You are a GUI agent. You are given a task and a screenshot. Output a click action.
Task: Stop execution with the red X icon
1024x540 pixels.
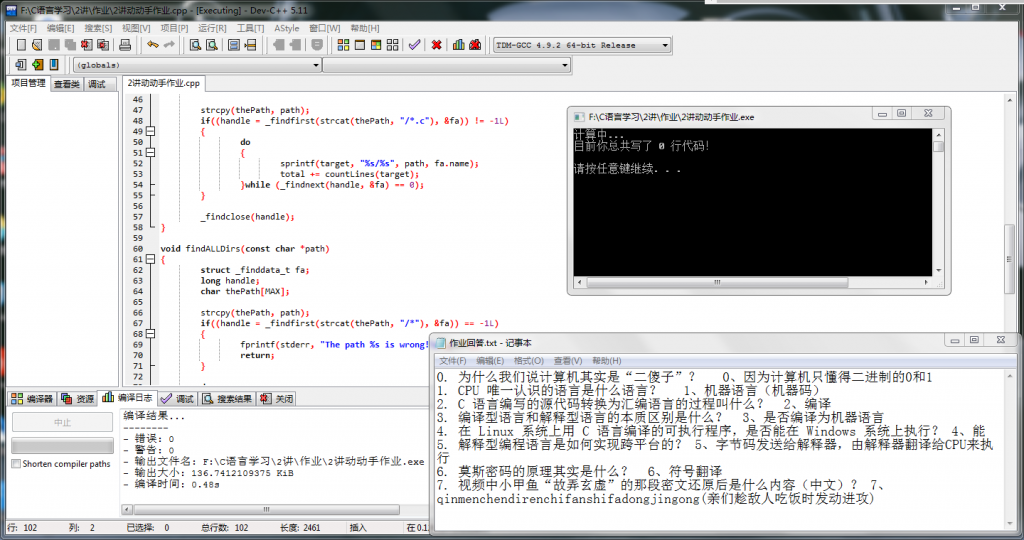[436, 45]
